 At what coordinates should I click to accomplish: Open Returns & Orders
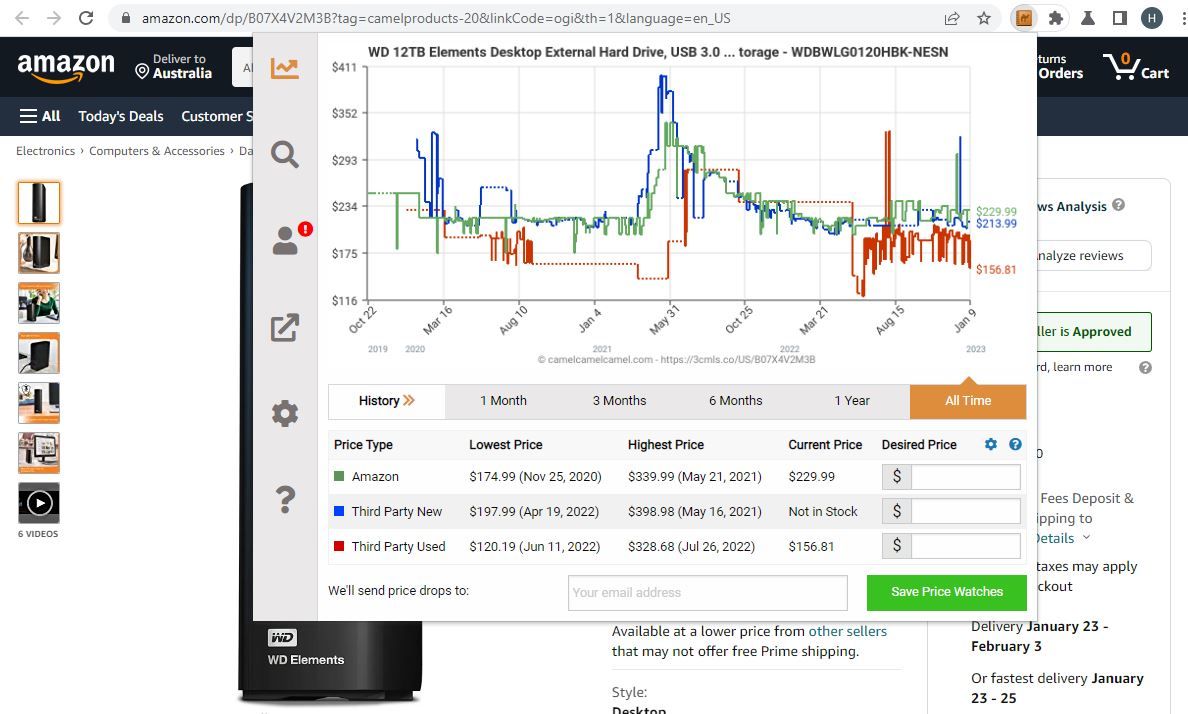[1060, 67]
